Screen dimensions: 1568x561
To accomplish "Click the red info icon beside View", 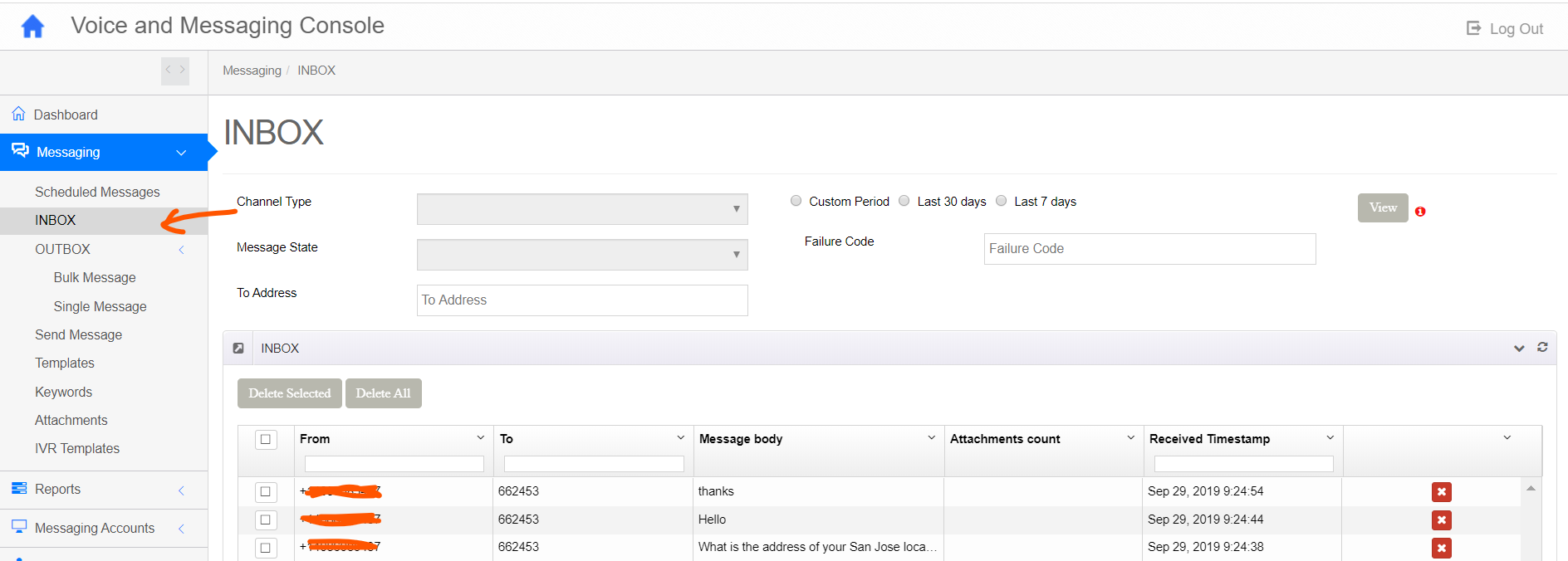I will (x=1420, y=212).
